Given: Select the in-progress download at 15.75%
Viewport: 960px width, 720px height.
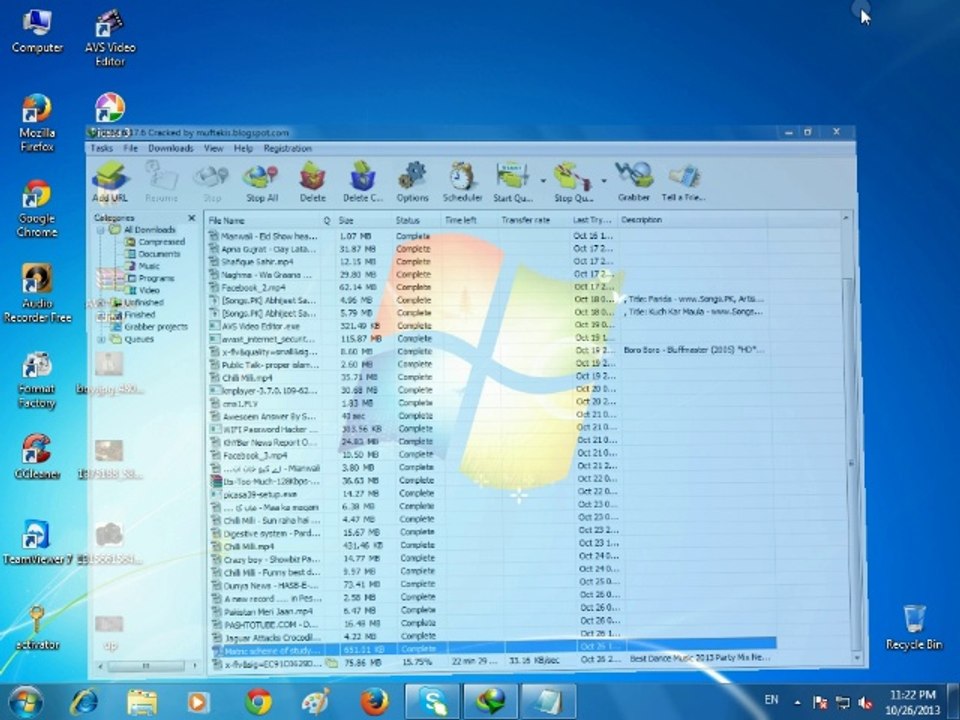Looking at the screenshot, I should click(x=493, y=662).
